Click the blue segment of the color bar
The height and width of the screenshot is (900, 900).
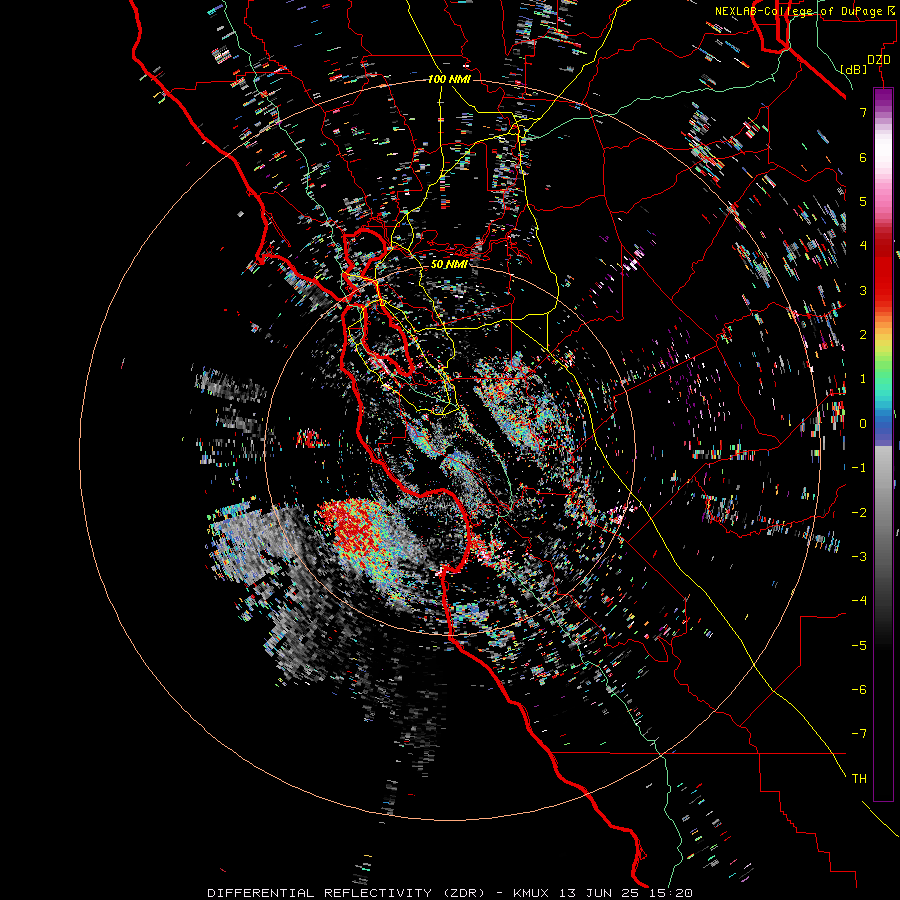[883, 428]
